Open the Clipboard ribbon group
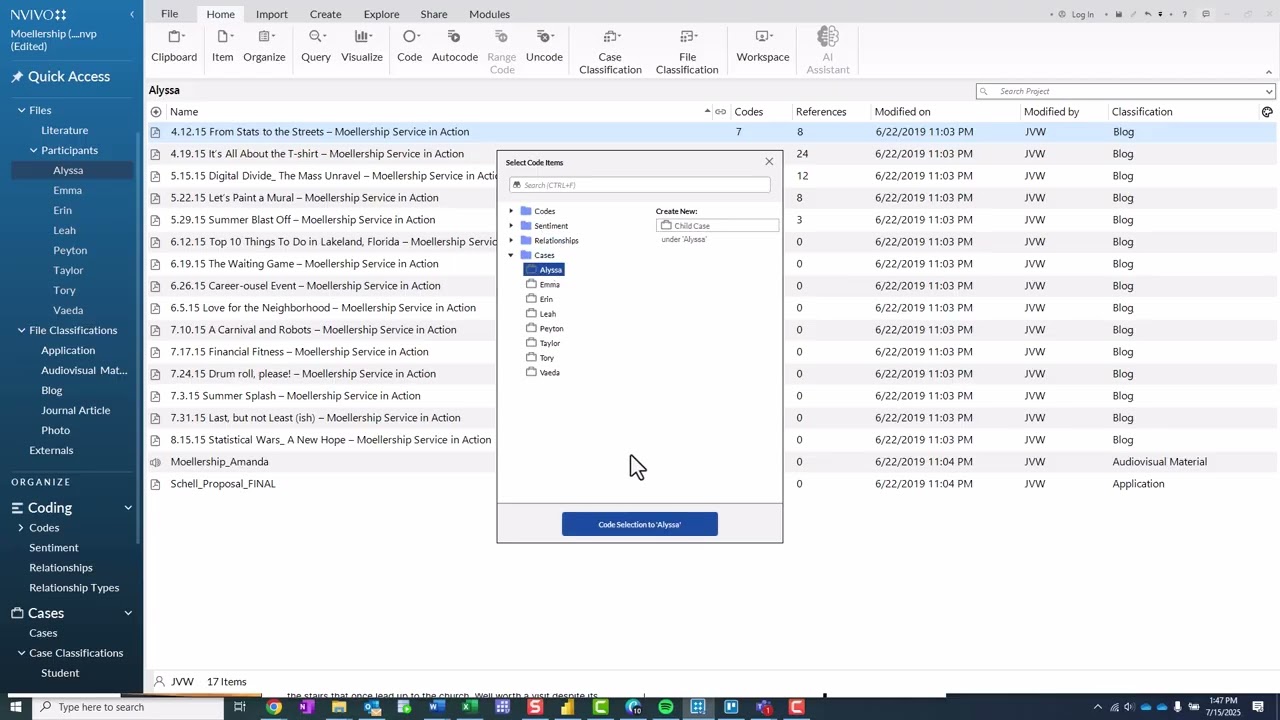Viewport: 1280px width, 720px height. [174, 47]
